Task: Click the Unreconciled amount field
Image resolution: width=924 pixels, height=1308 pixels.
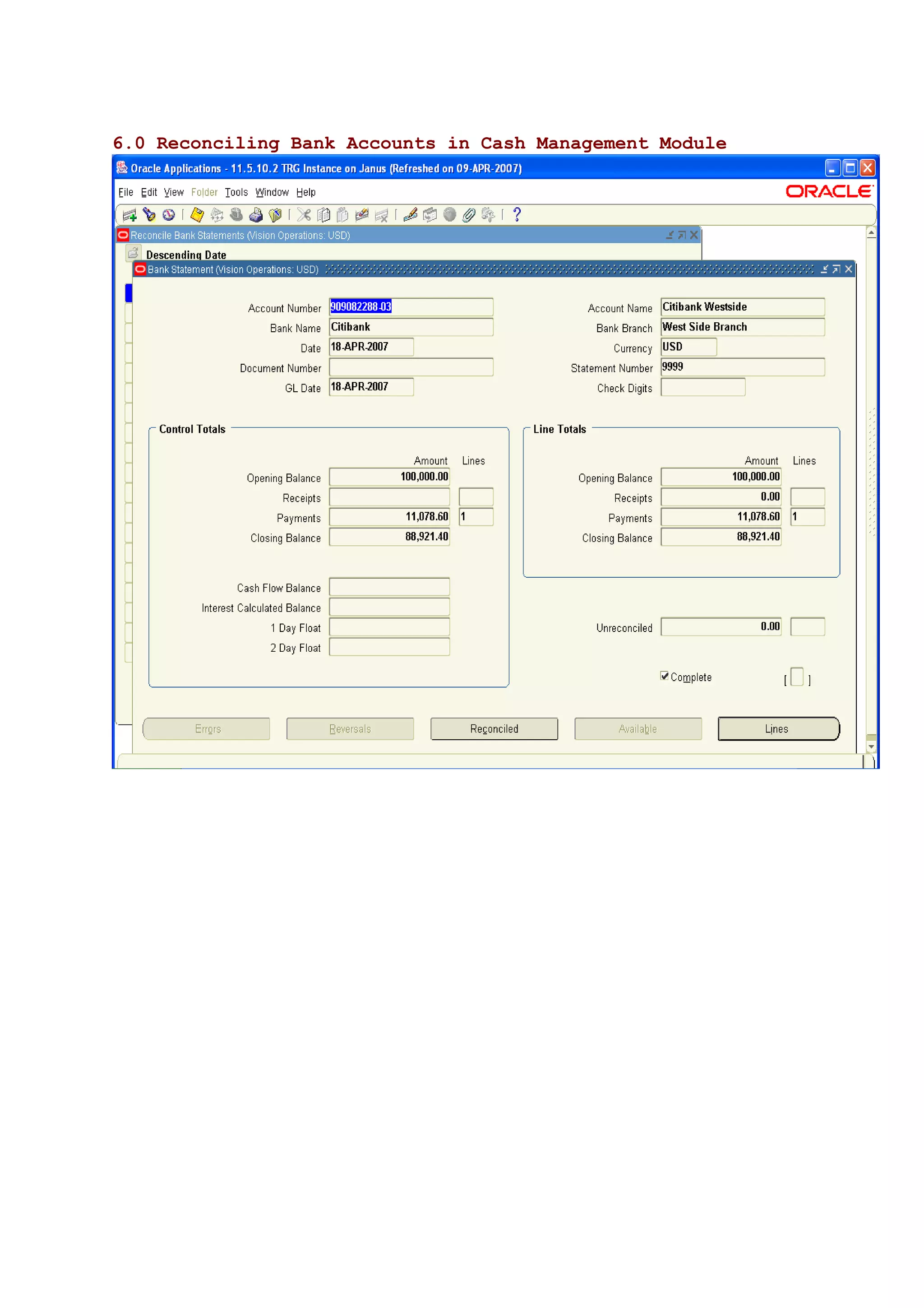Action: point(721,626)
